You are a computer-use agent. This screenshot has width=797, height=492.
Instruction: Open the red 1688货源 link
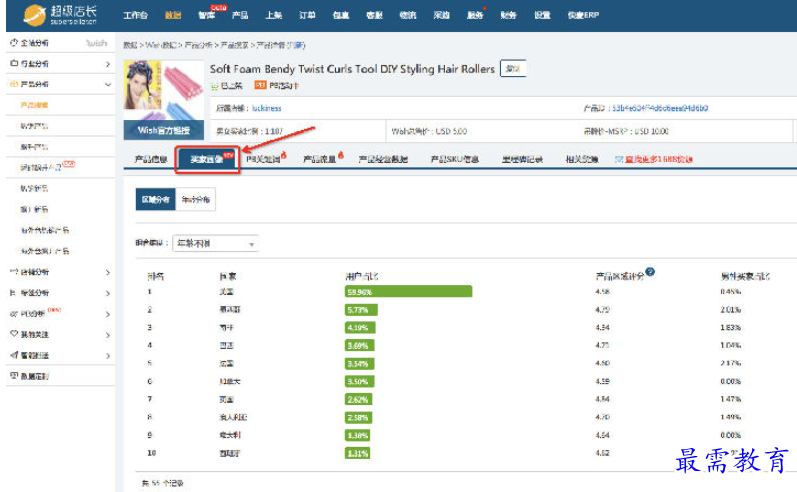[658, 160]
